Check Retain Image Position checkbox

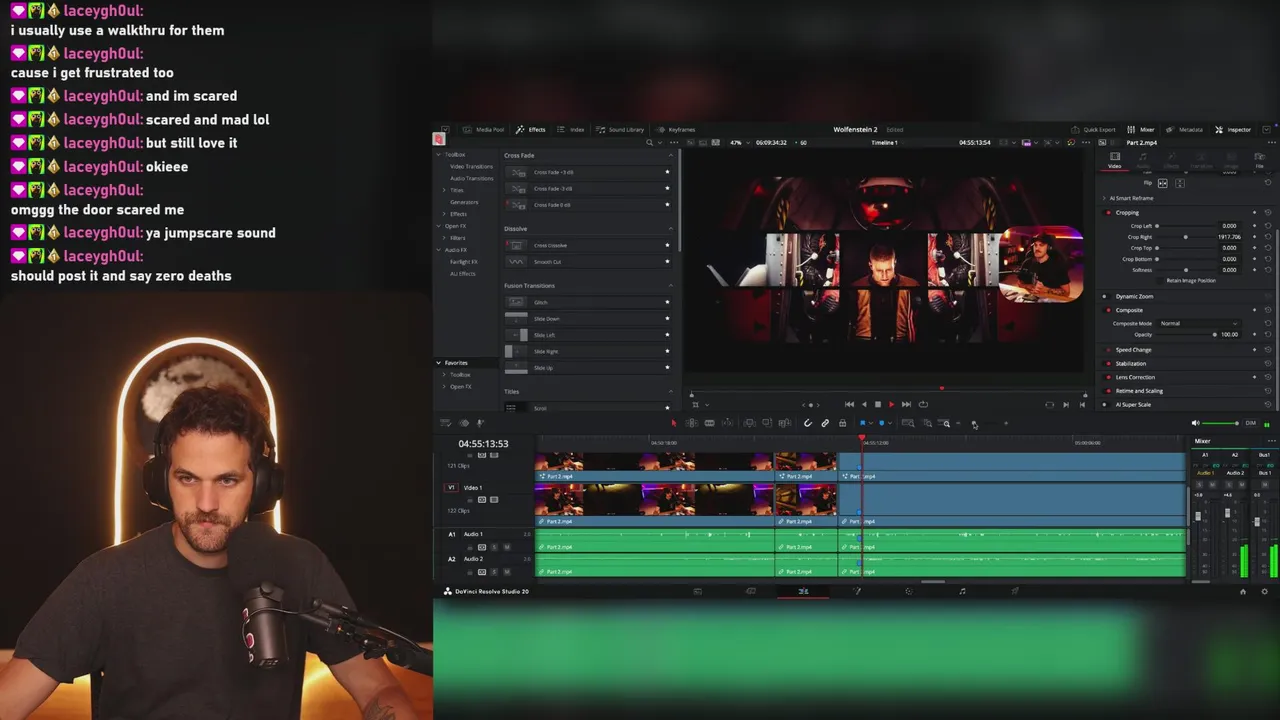1162,280
